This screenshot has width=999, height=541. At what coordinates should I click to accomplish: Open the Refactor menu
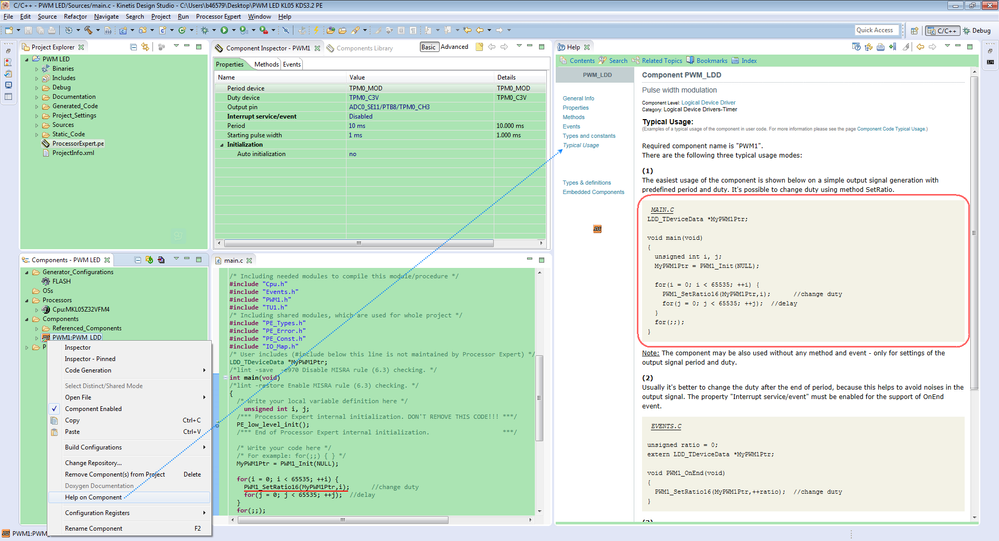pos(75,16)
